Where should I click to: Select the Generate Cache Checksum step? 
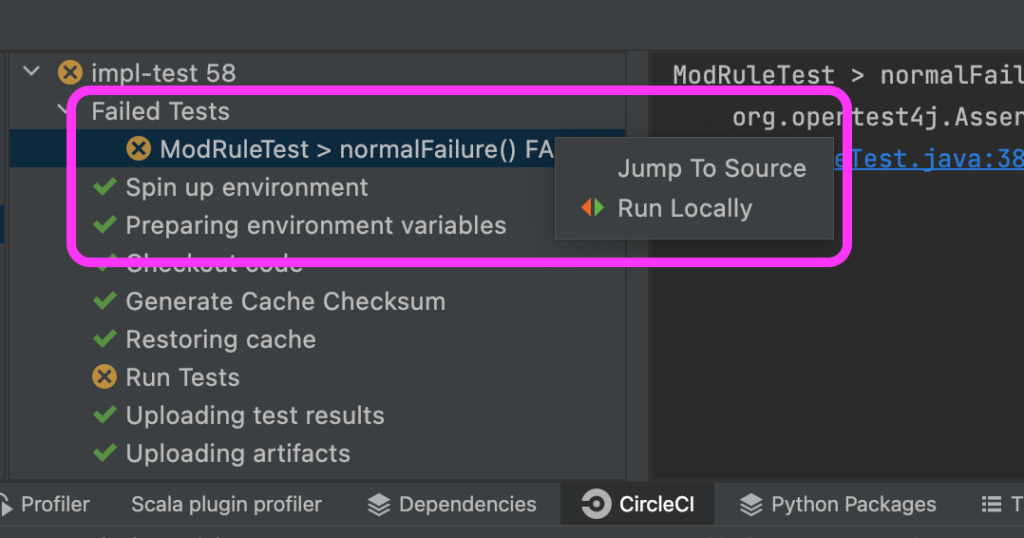coord(285,302)
